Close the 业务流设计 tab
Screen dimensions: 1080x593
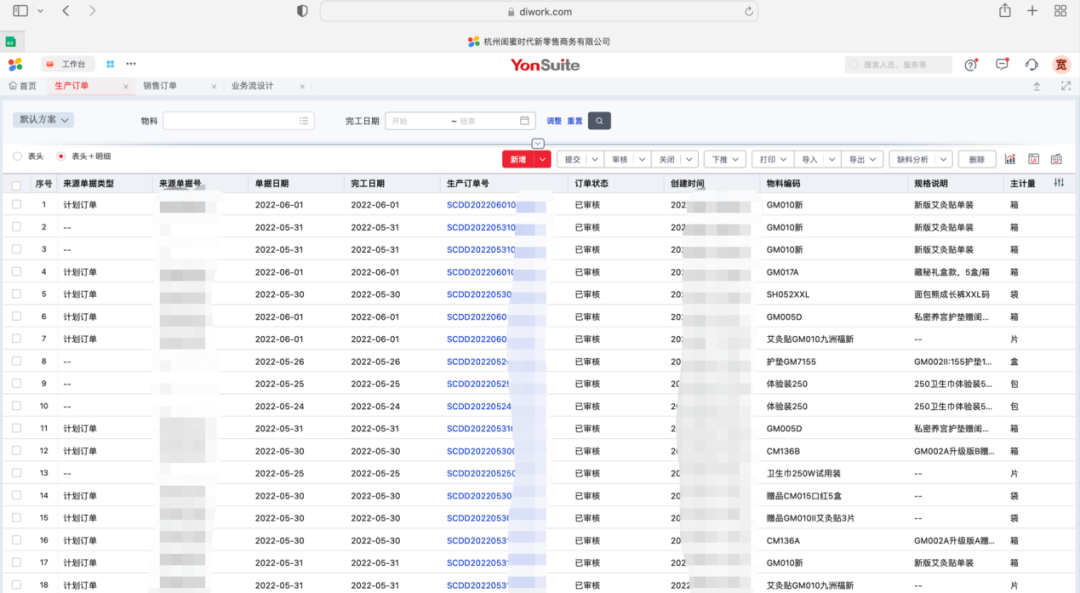point(302,86)
